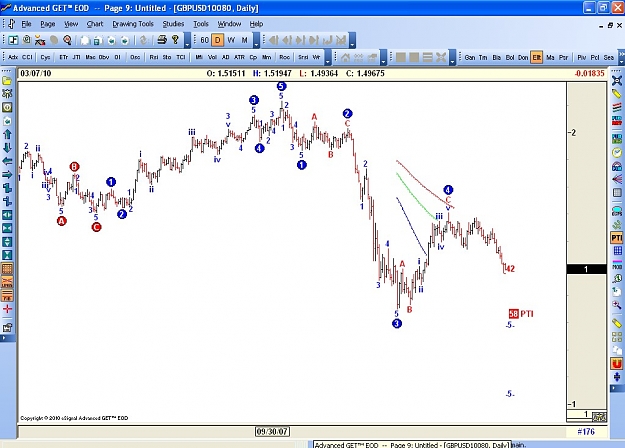Screen dimensions: 625x448
Task: Expand the studies toolbar overflow chevron
Action: [x=621, y=57]
